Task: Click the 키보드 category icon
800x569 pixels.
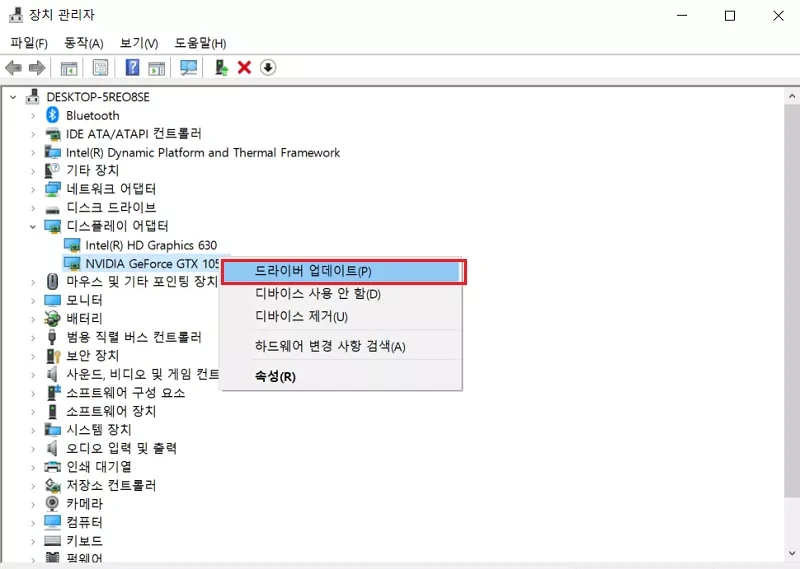Action: [53, 540]
